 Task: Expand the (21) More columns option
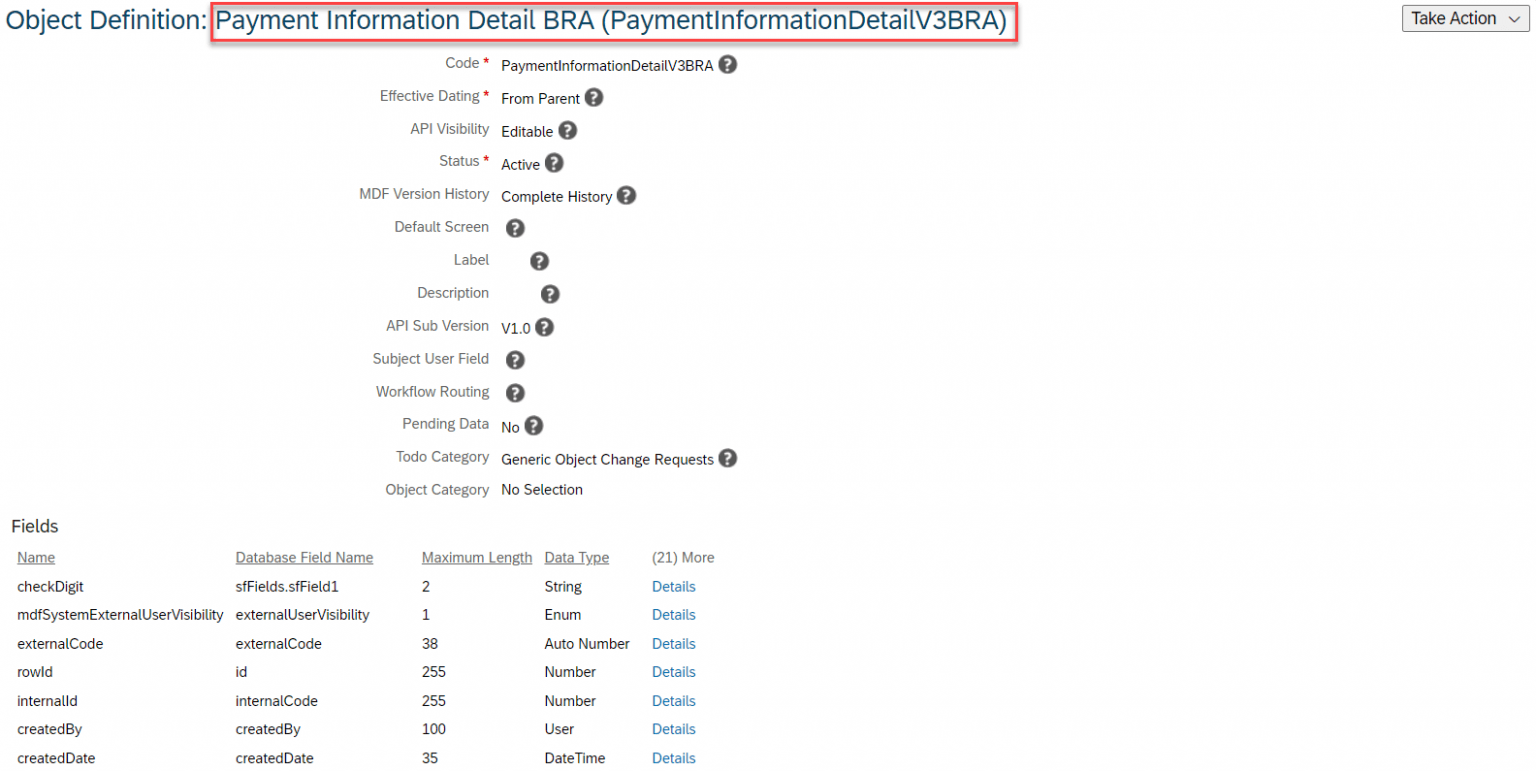coord(683,558)
